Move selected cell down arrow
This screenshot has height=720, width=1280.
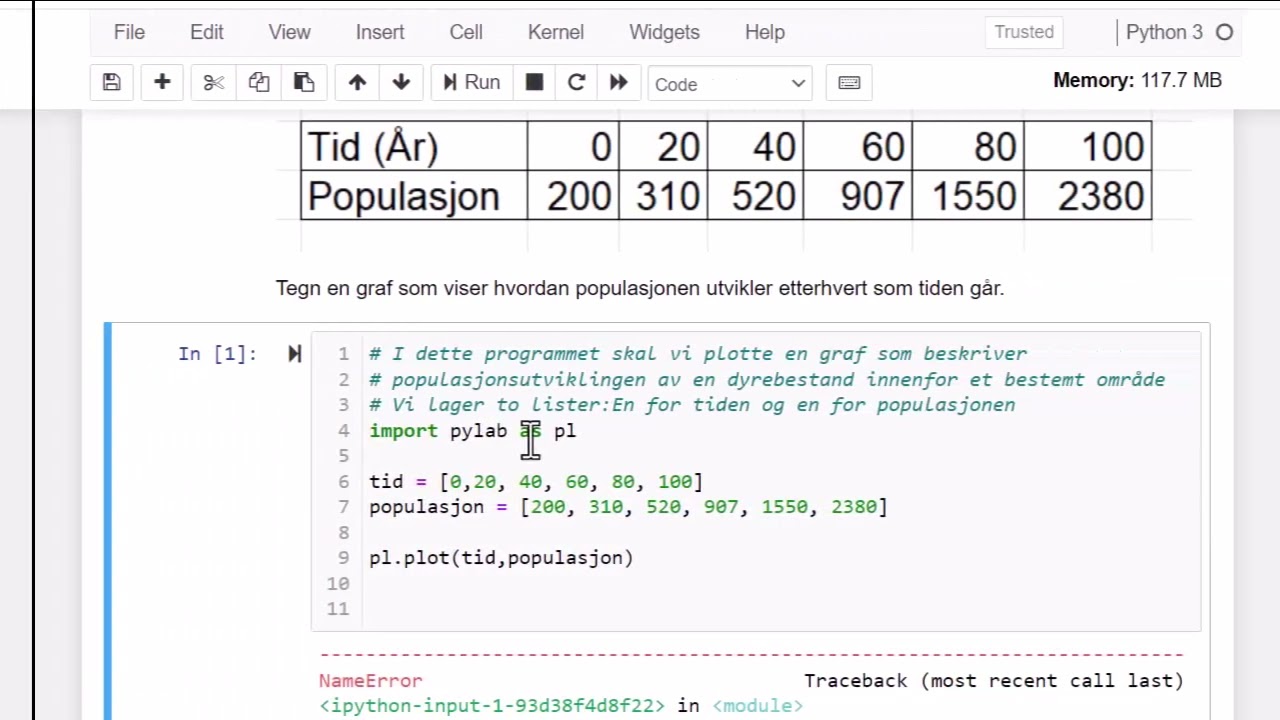click(401, 82)
